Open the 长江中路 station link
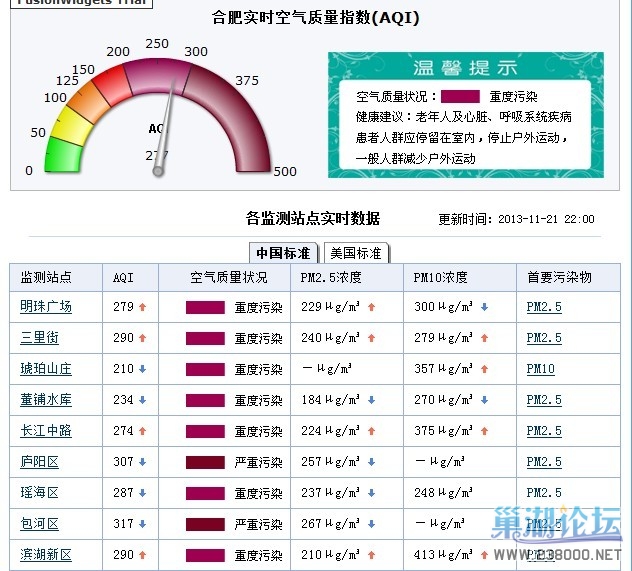 click(46, 431)
